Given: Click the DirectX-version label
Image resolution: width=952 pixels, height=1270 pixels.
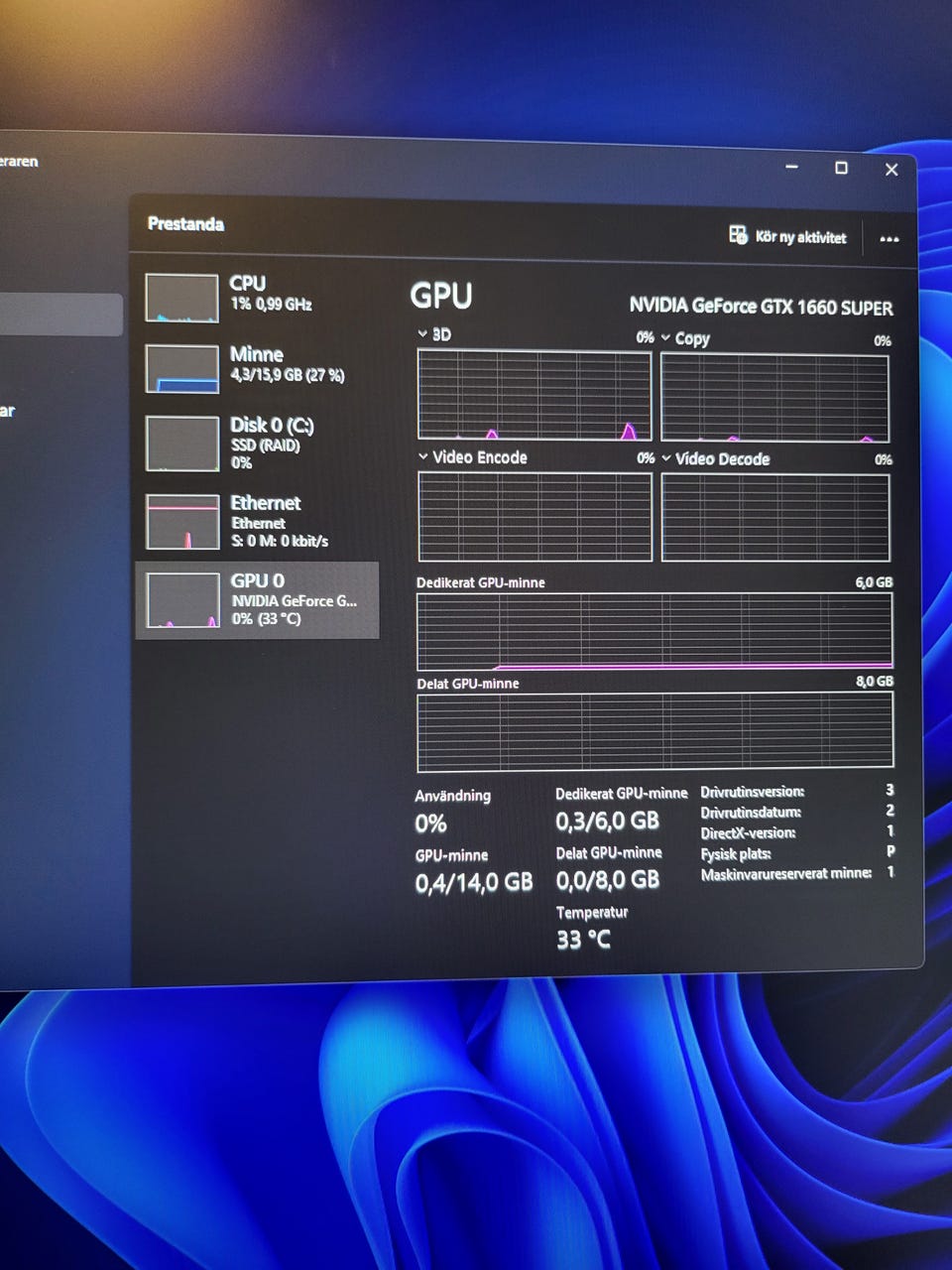Looking at the screenshot, I should [x=748, y=833].
